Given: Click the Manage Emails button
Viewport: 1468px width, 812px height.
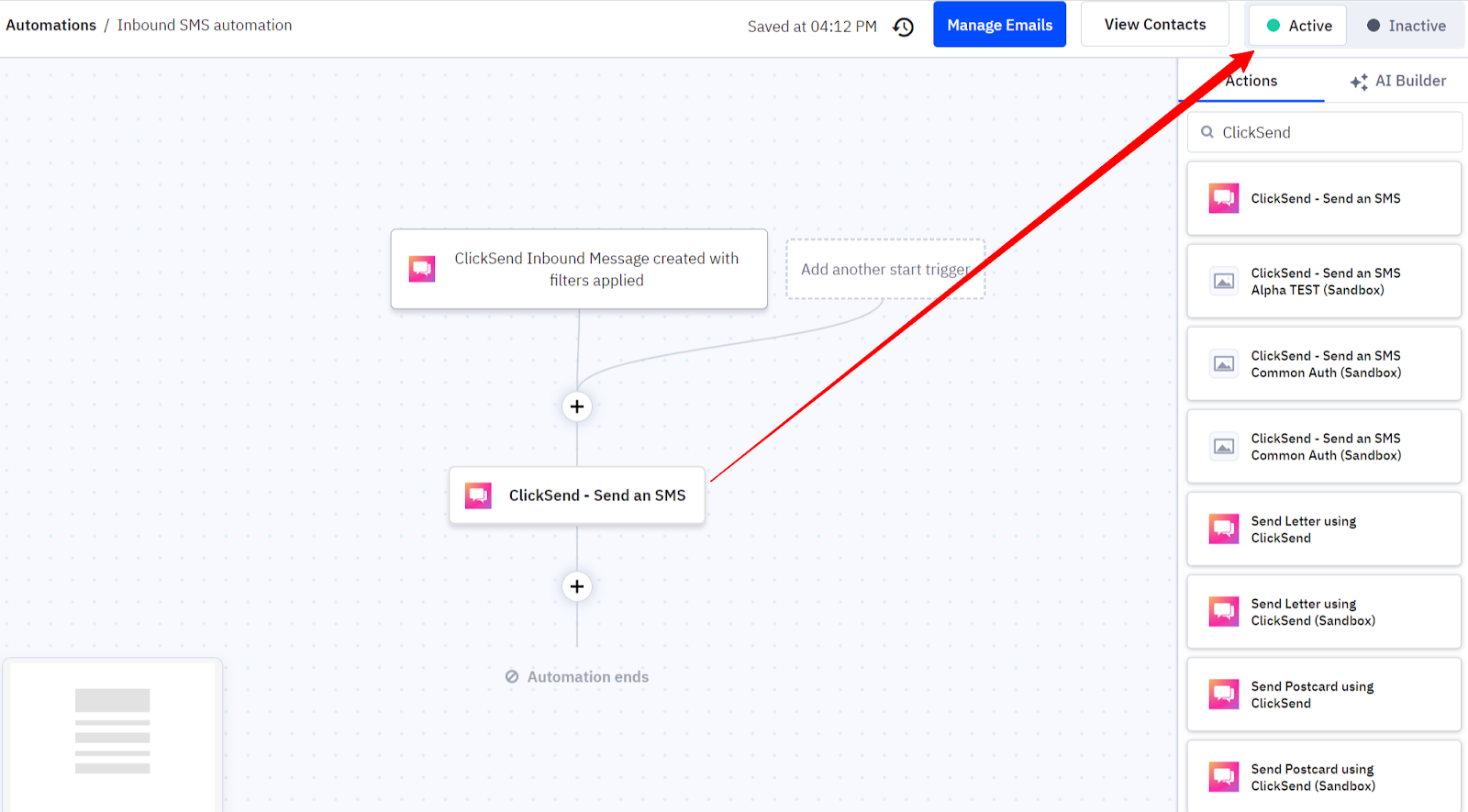Looking at the screenshot, I should pos(1000,25).
